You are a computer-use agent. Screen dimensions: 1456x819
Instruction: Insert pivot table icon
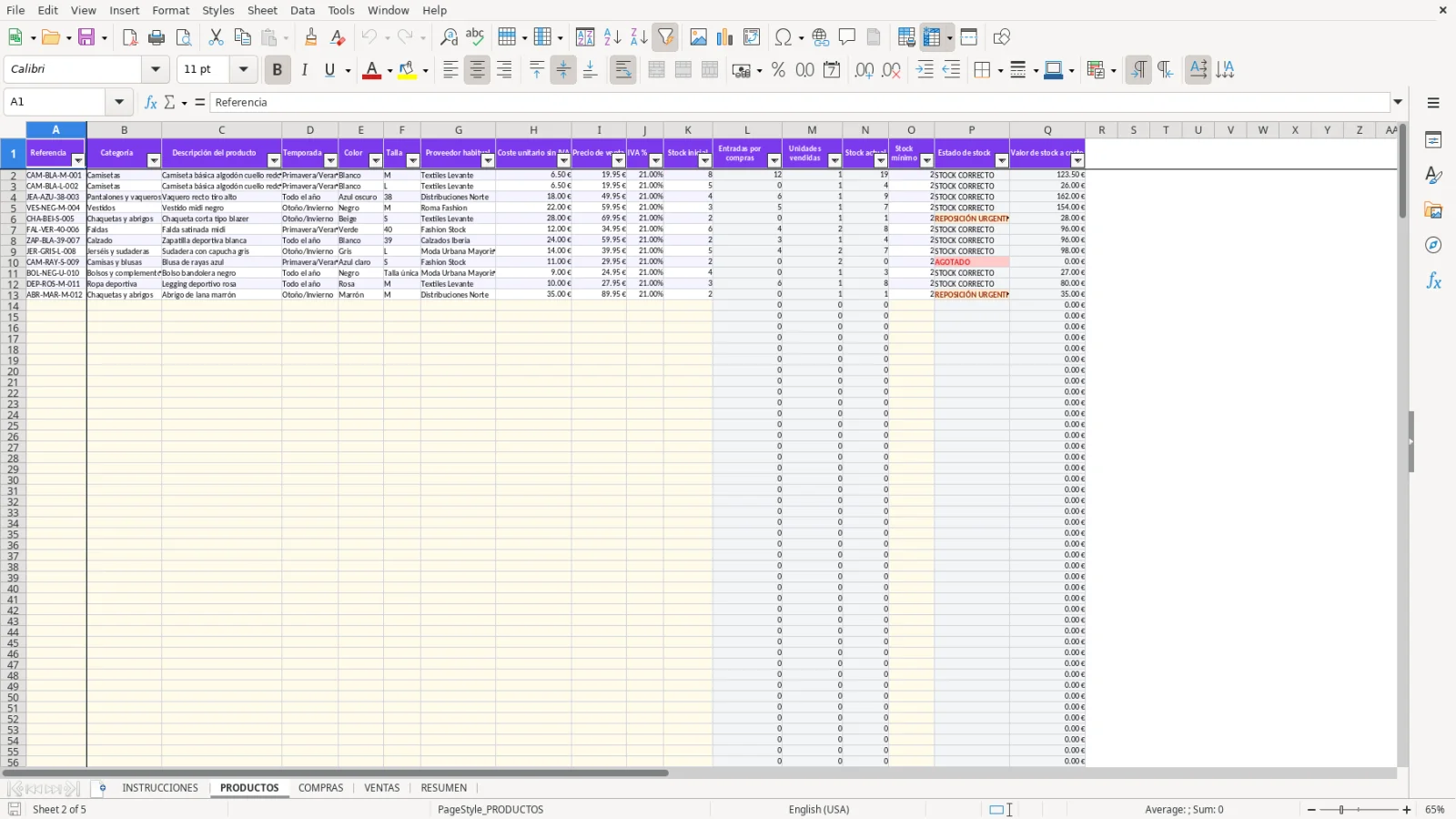click(752, 37)
